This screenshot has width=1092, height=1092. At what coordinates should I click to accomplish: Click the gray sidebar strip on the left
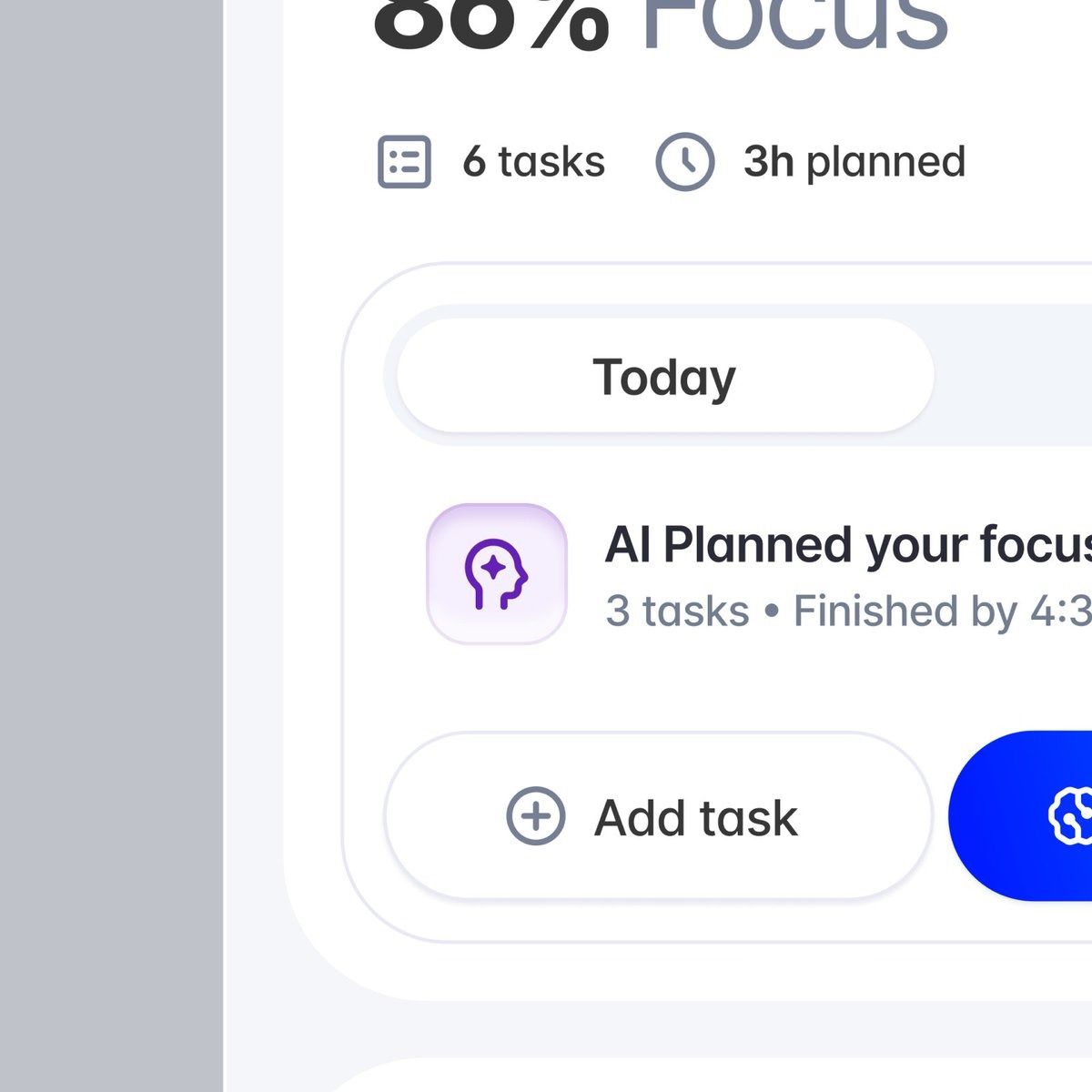tap(111, 546)
